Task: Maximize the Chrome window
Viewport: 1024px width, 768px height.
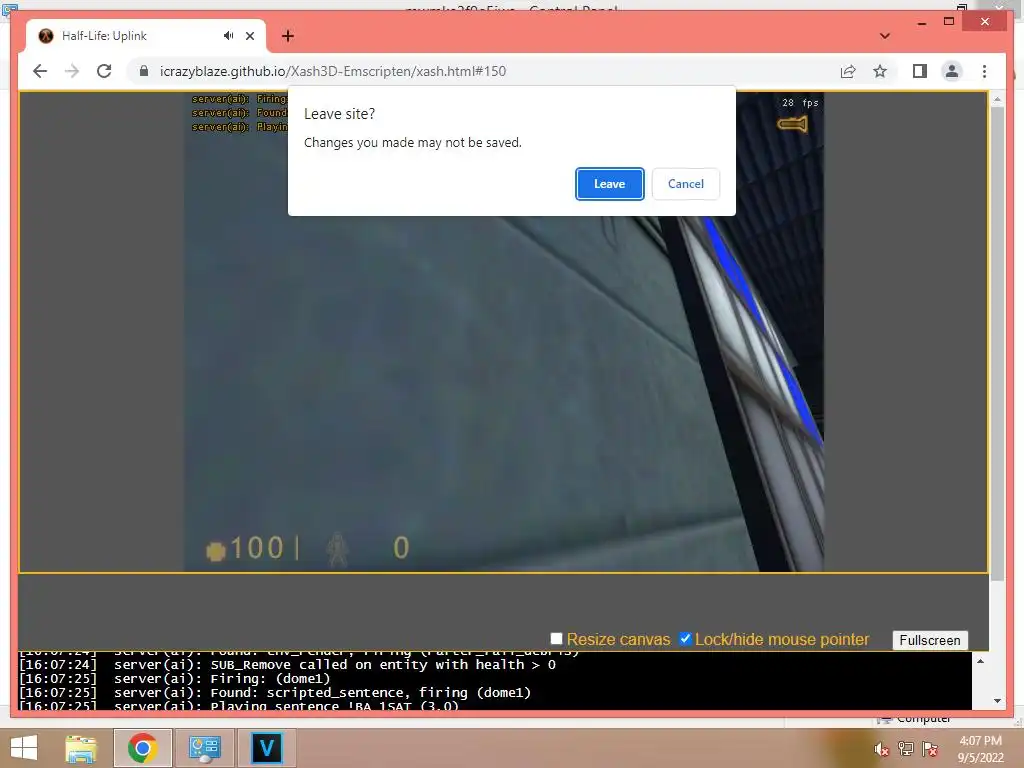Action: pos(949,22)
